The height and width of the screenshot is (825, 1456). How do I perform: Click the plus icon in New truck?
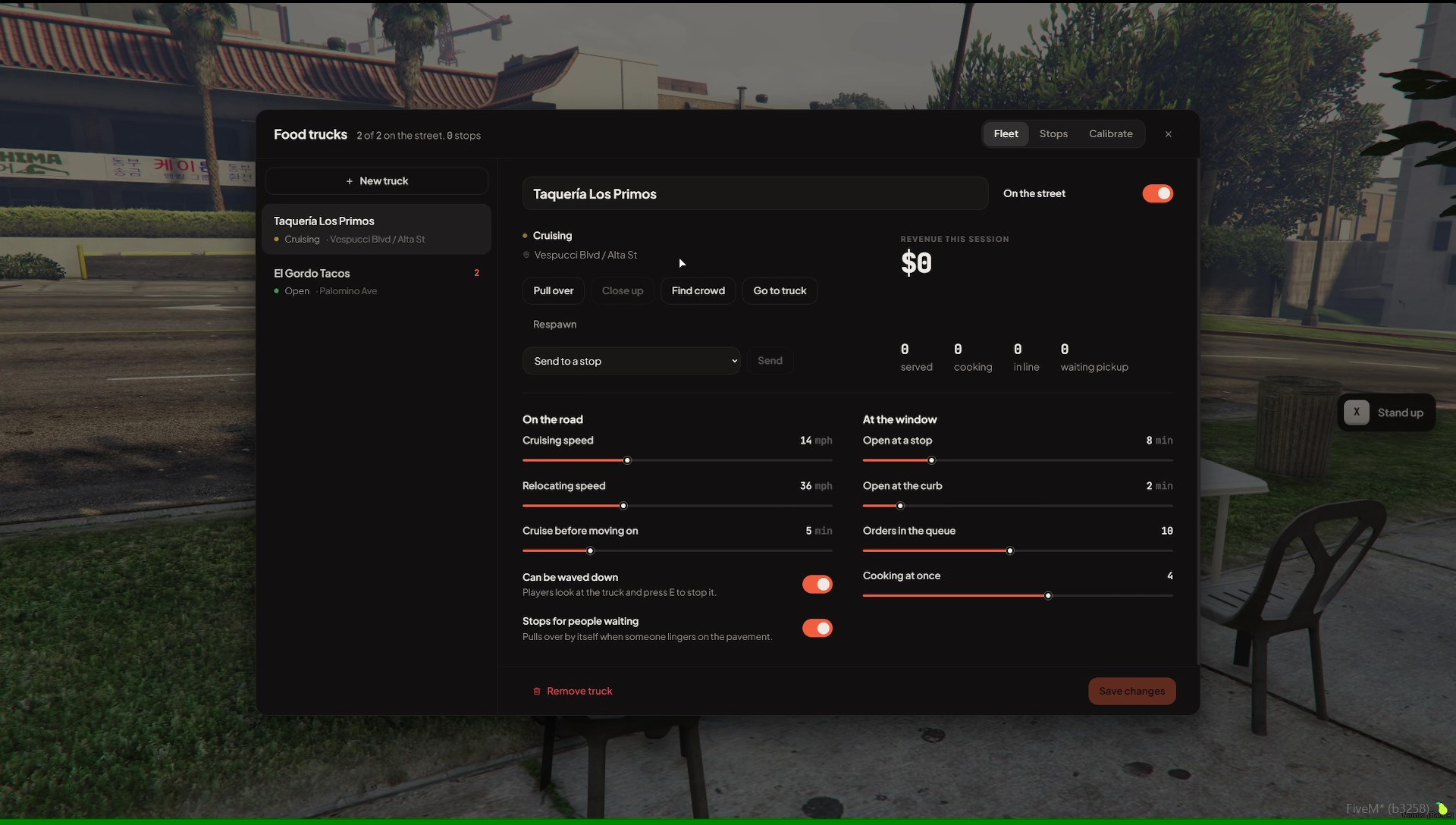(350, 181)
